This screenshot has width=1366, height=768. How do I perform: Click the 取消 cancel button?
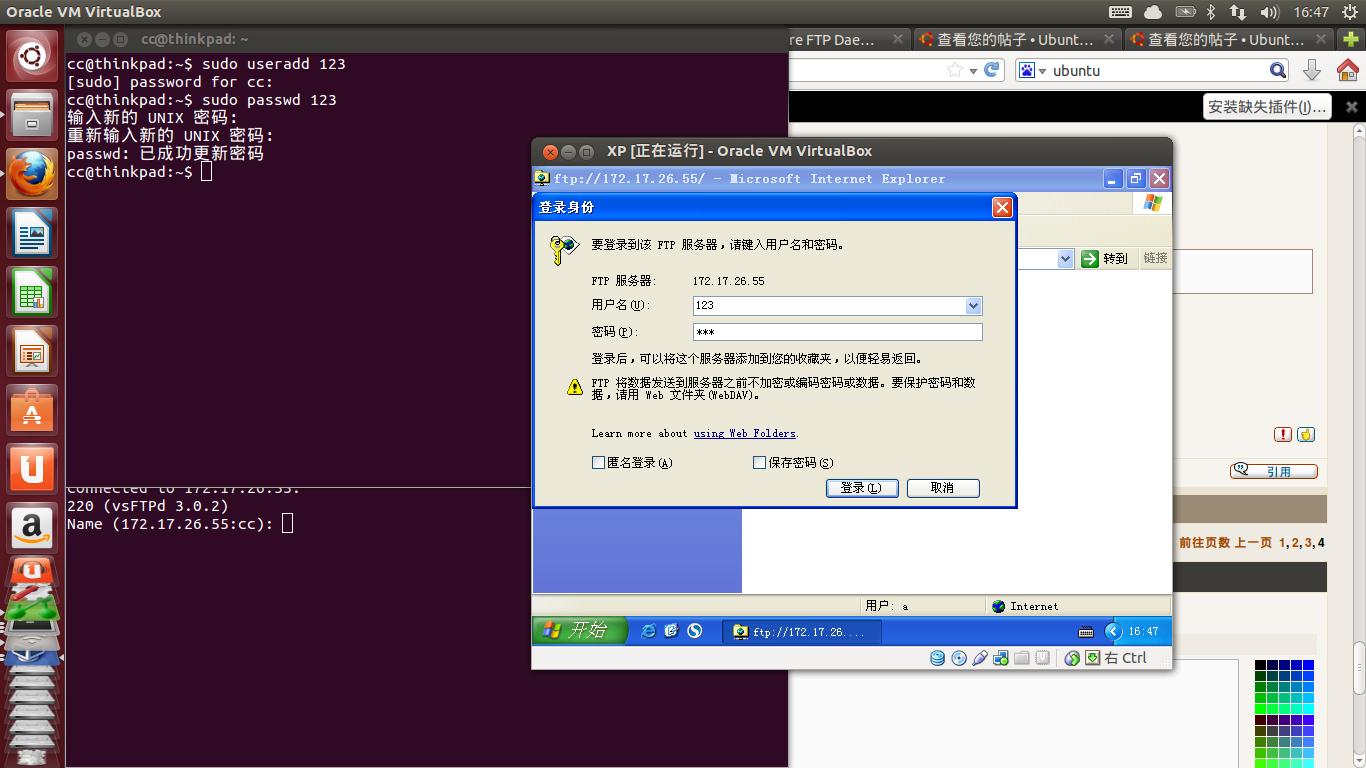(943, 488)
